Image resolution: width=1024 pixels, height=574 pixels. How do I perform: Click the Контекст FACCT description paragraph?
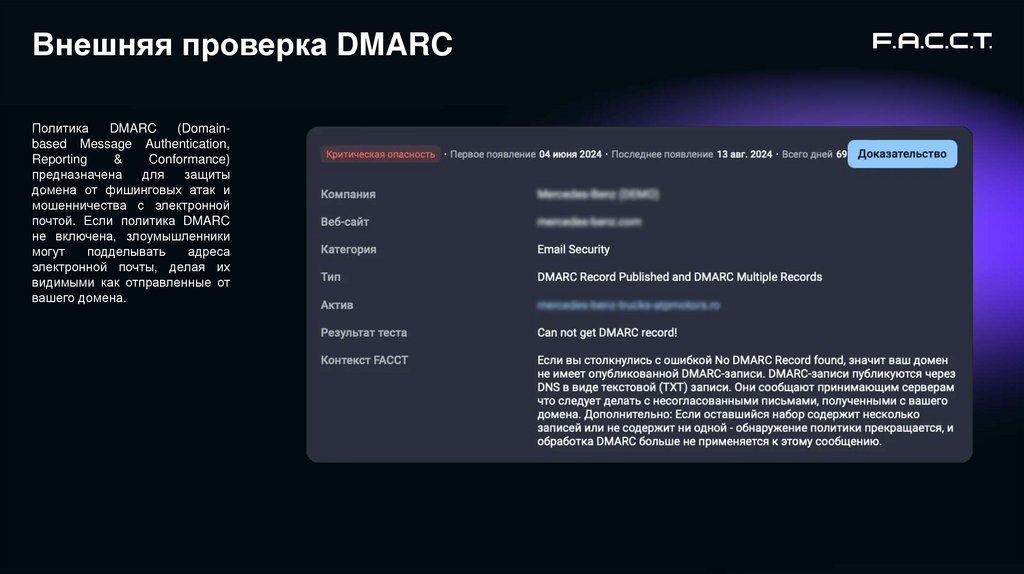(746, 400)
